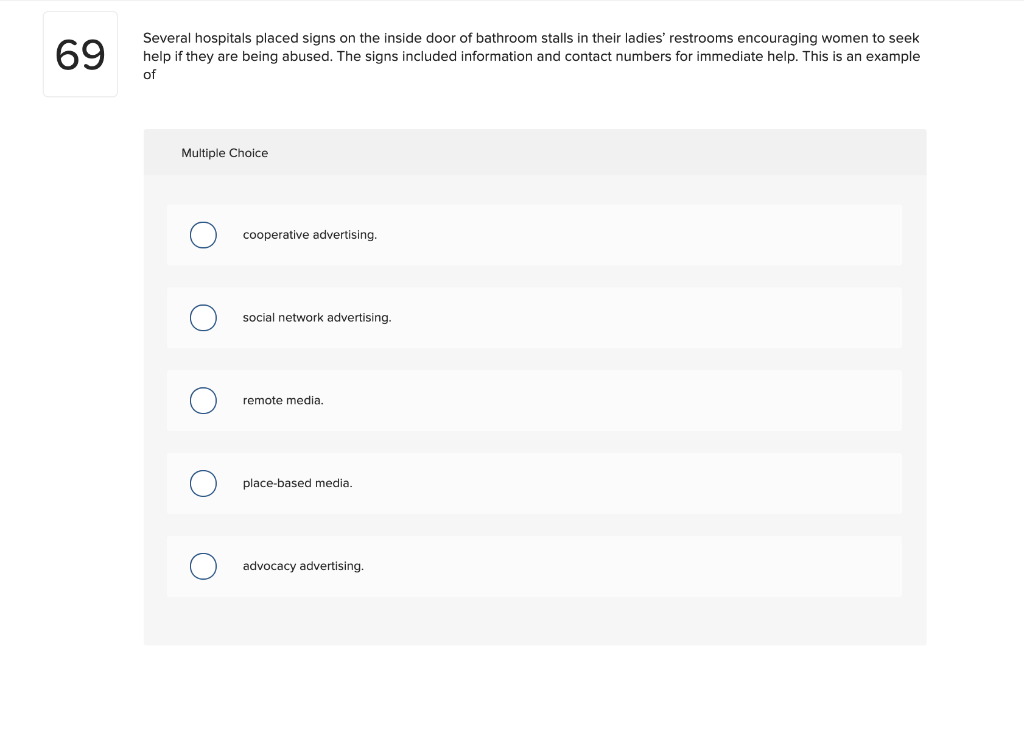1024x749 pixels.
Task: Click empty area below advocacy advertising option
Action: point(535,620)
